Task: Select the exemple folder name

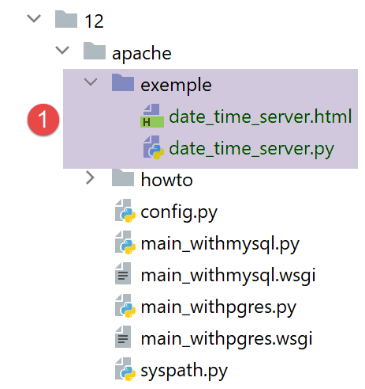Action: pos(176,85)
